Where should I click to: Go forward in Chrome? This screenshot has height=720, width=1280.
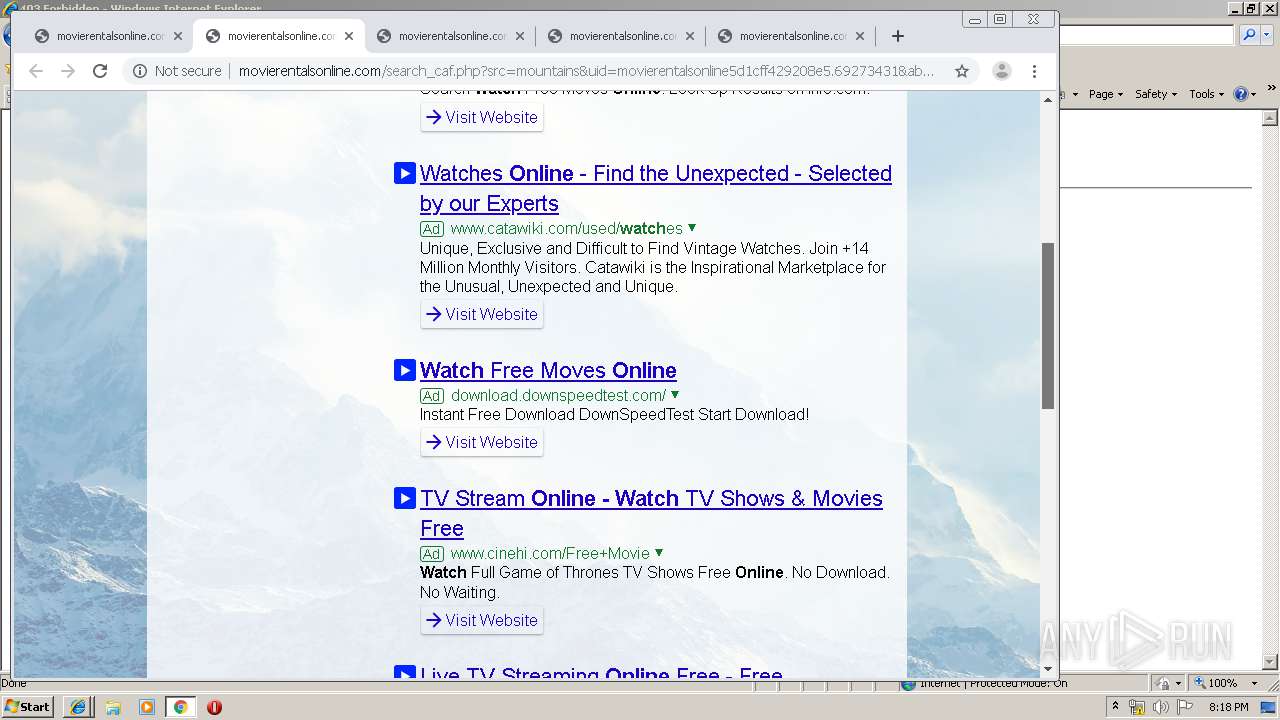(68, 71)
